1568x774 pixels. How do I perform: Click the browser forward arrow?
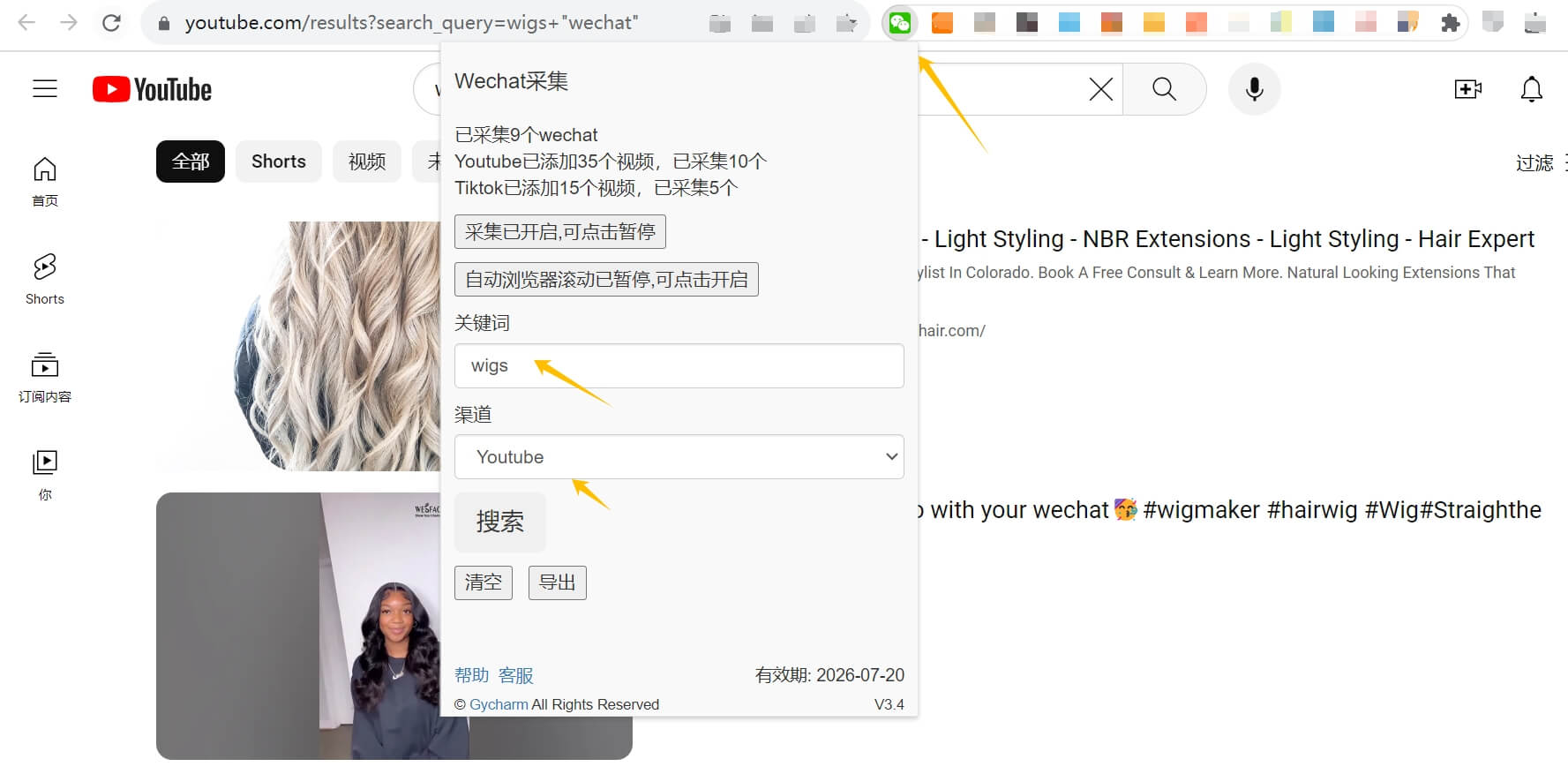coord(69,22)
